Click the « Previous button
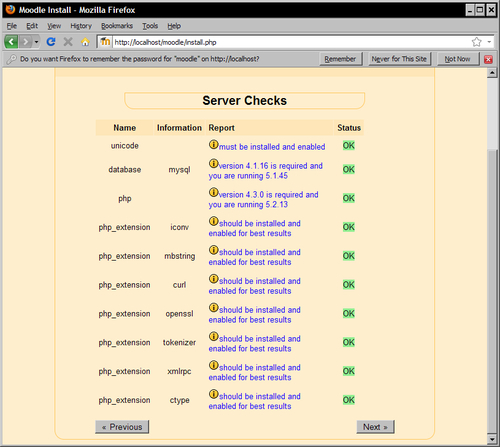The width and height of the screenshot is (500, 447). click(x=122, y=427)
